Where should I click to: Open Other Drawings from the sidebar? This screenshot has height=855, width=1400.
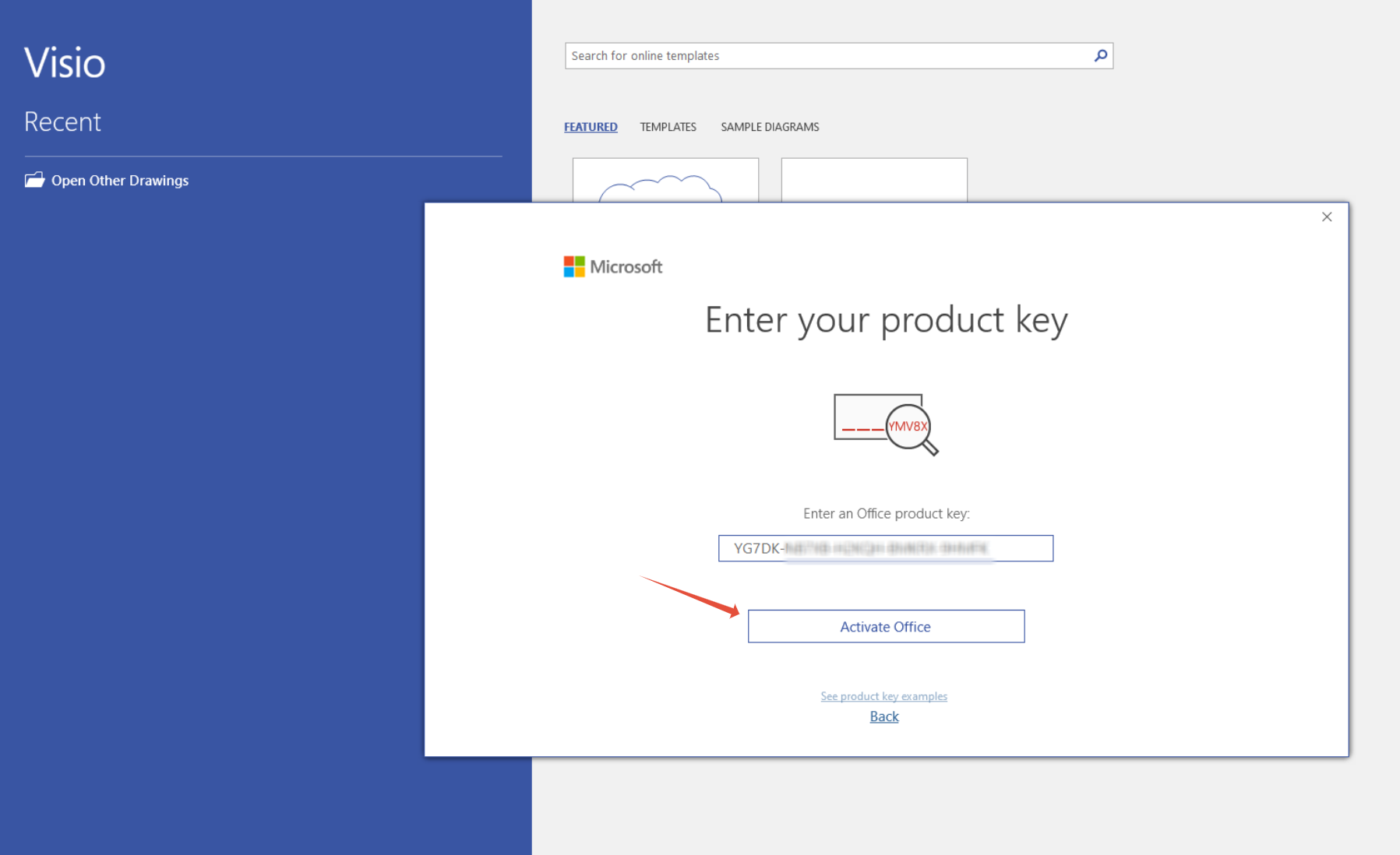click(x=120, y=181)
